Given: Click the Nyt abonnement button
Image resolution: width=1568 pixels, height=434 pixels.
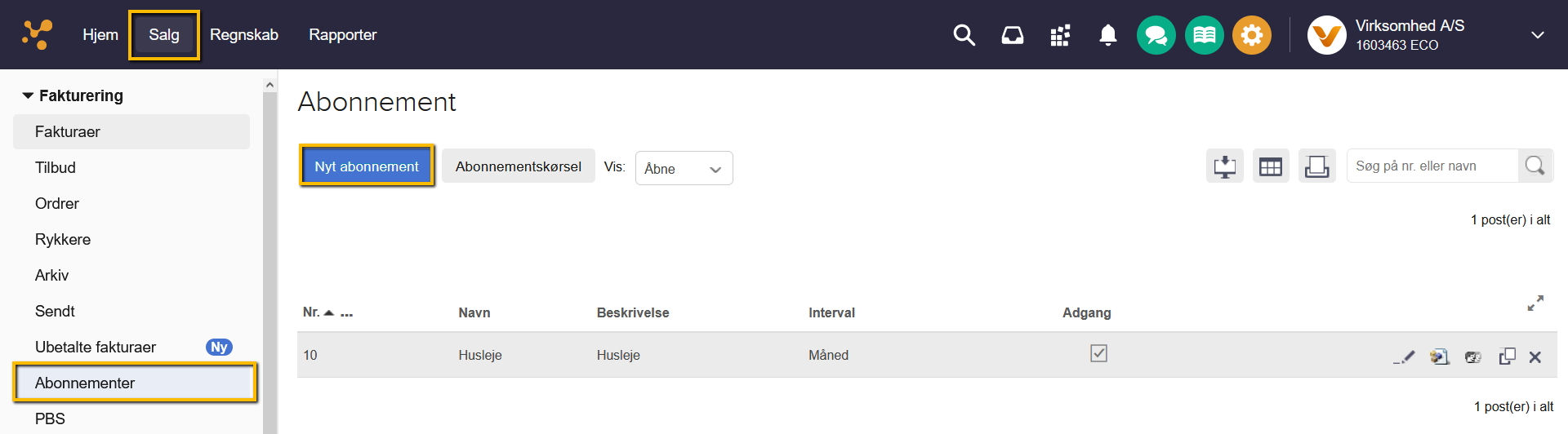Looking at the screenshot, I should [x=367, y=166].
